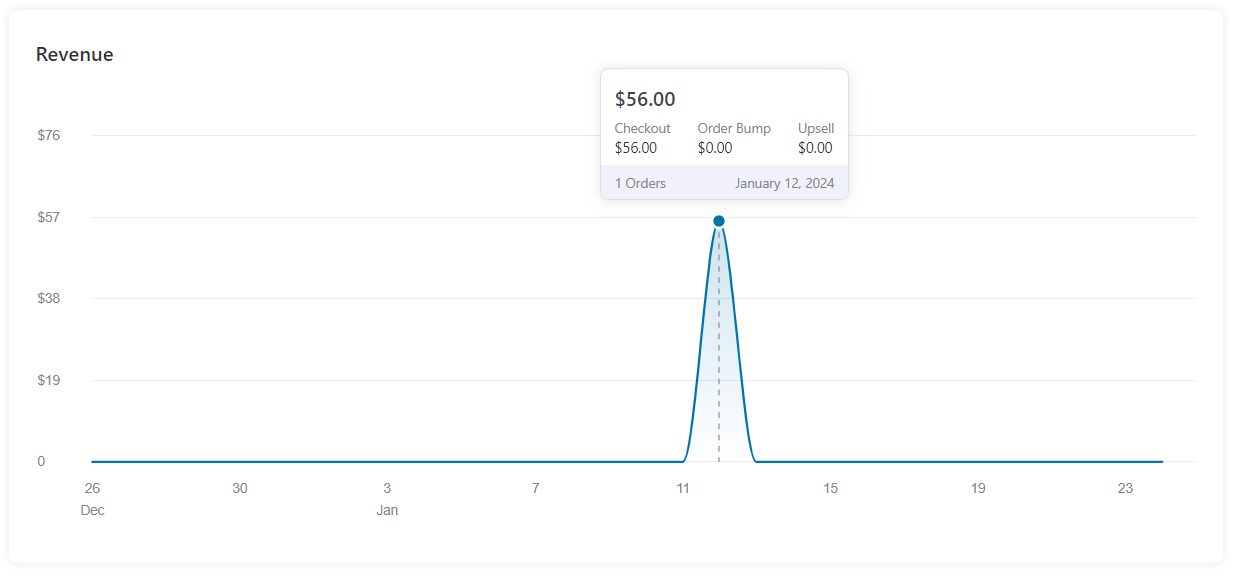The image size is (1234, 574).
Task: Click the 15 x-axis date label
Action: [830, 488]
